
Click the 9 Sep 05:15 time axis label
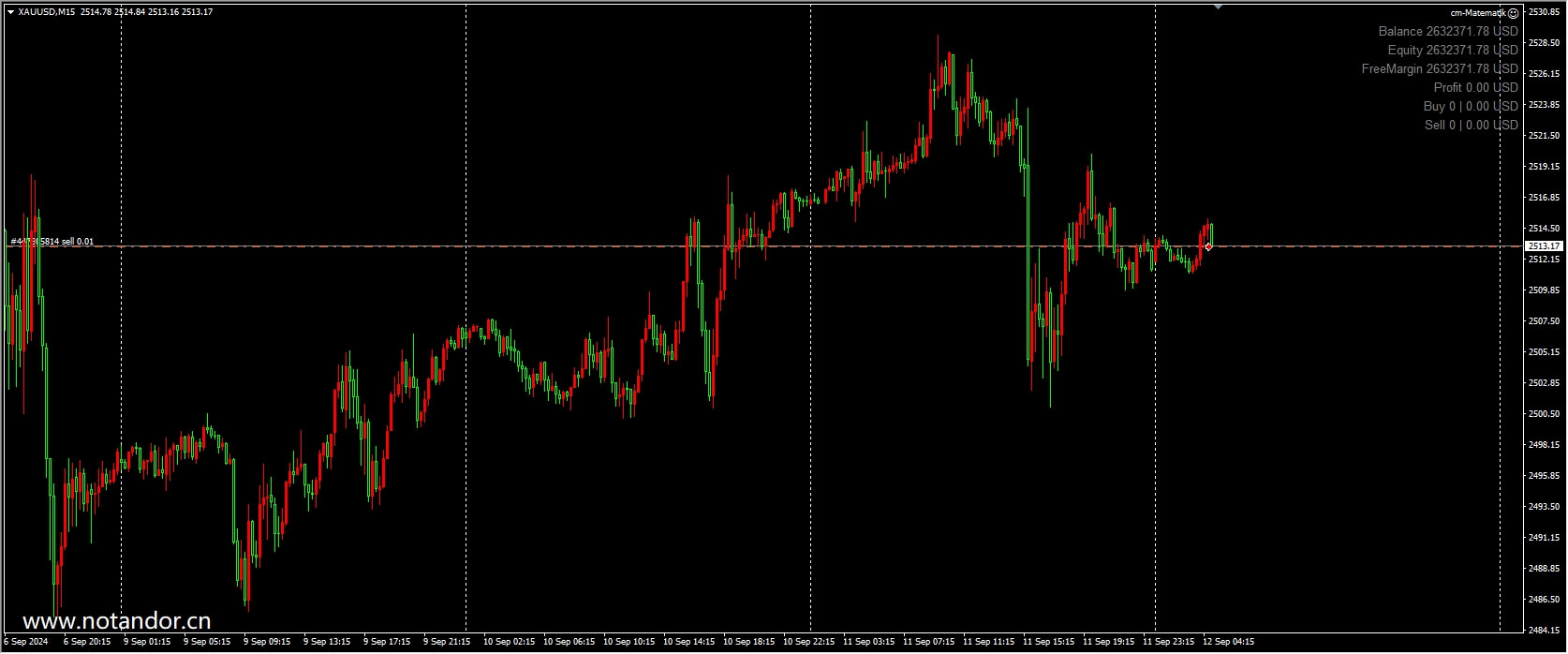pyautogui.click(x=207, y=642)
